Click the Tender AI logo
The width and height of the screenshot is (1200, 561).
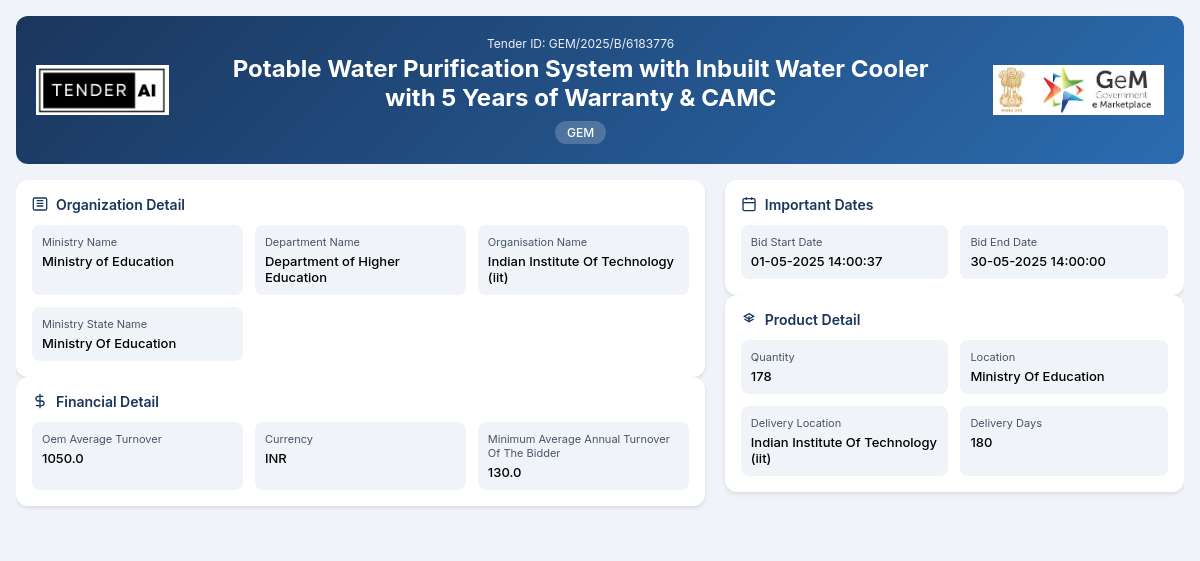click(102, 90)
